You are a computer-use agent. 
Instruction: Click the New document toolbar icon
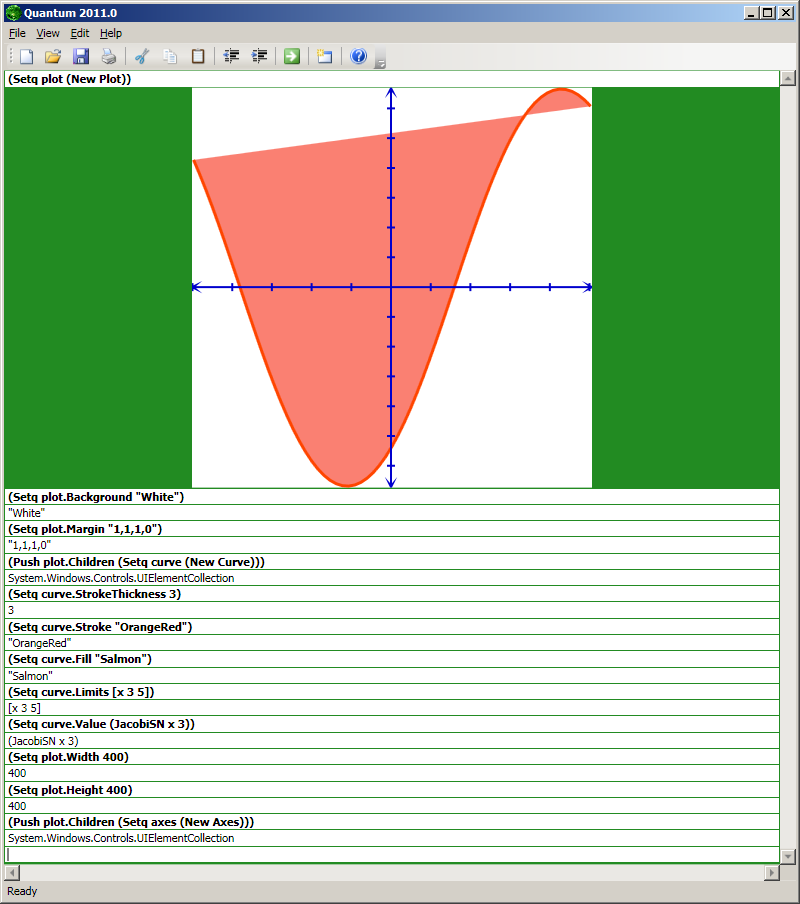pyautogui.click(x=26, y=56)
